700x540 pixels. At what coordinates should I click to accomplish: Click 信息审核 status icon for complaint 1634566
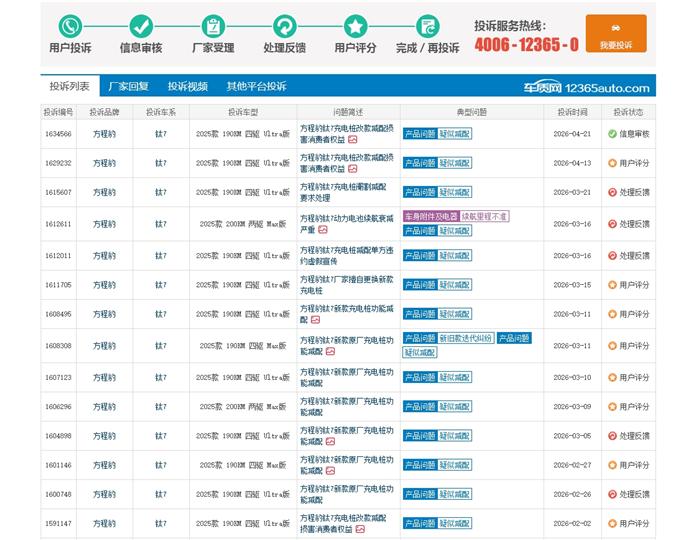(613, 134)
